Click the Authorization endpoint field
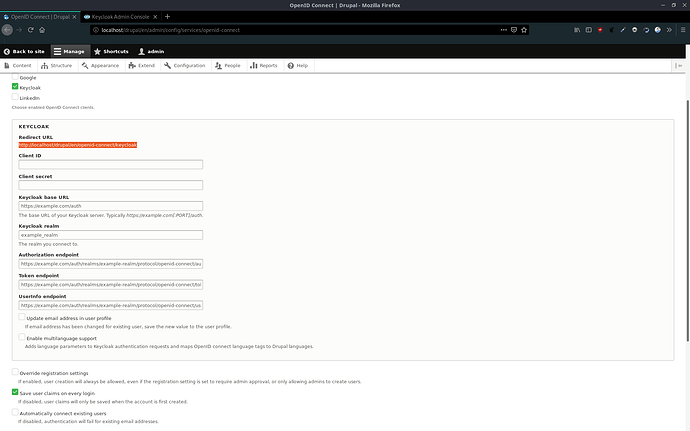 [110, 264]
